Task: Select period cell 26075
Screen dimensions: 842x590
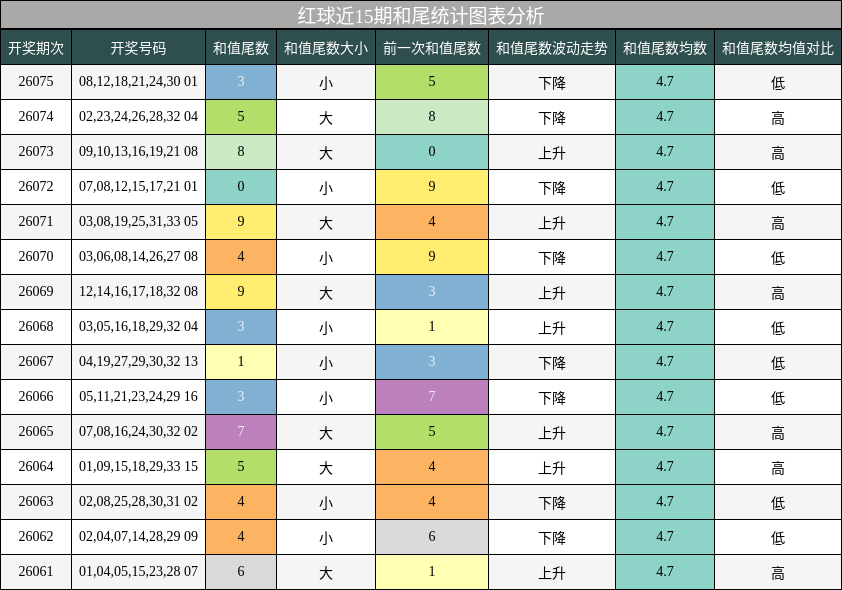Action: (36, 82)
